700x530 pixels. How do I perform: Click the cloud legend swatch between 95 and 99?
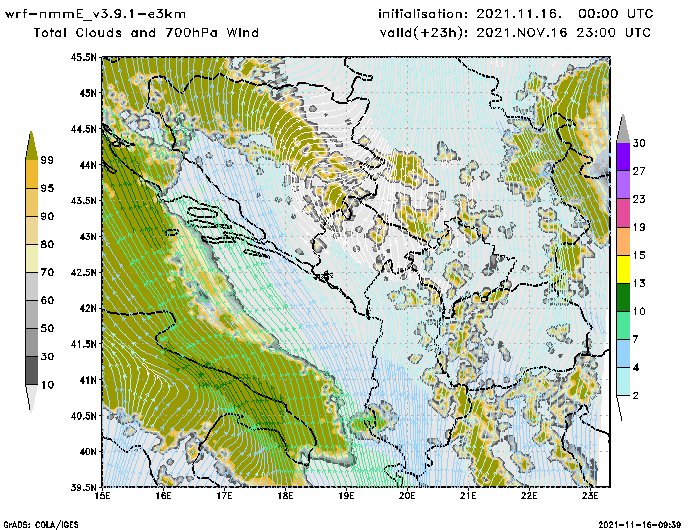[32, 174]
